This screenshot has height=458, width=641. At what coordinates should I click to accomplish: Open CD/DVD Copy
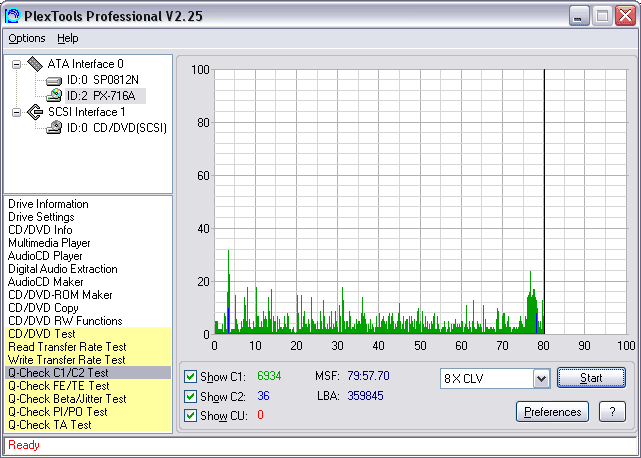point(43,308)
